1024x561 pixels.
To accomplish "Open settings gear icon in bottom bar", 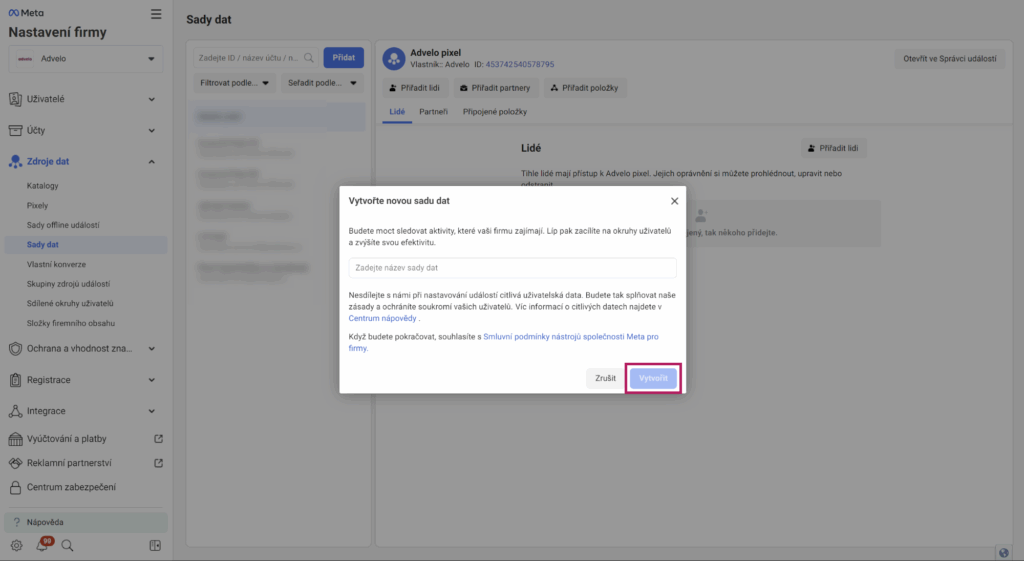I will click(x=17, y=545).
